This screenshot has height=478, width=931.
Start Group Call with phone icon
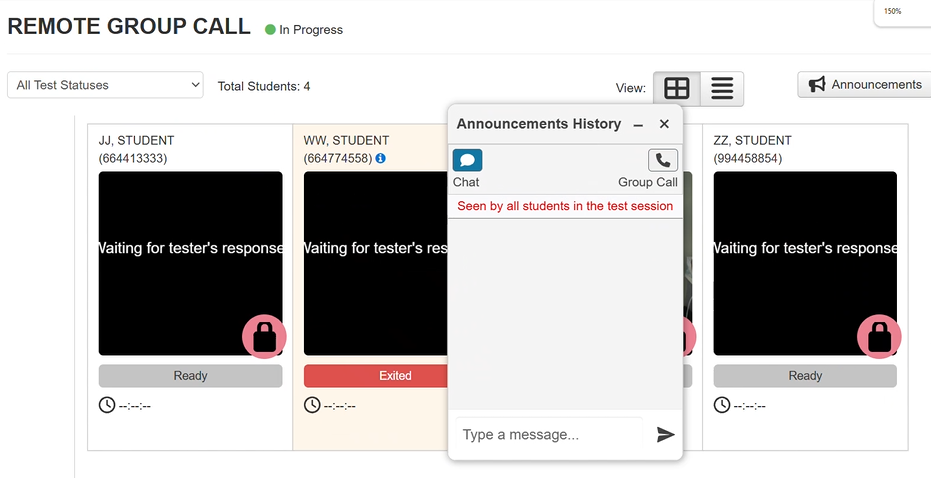pos(663,160)
